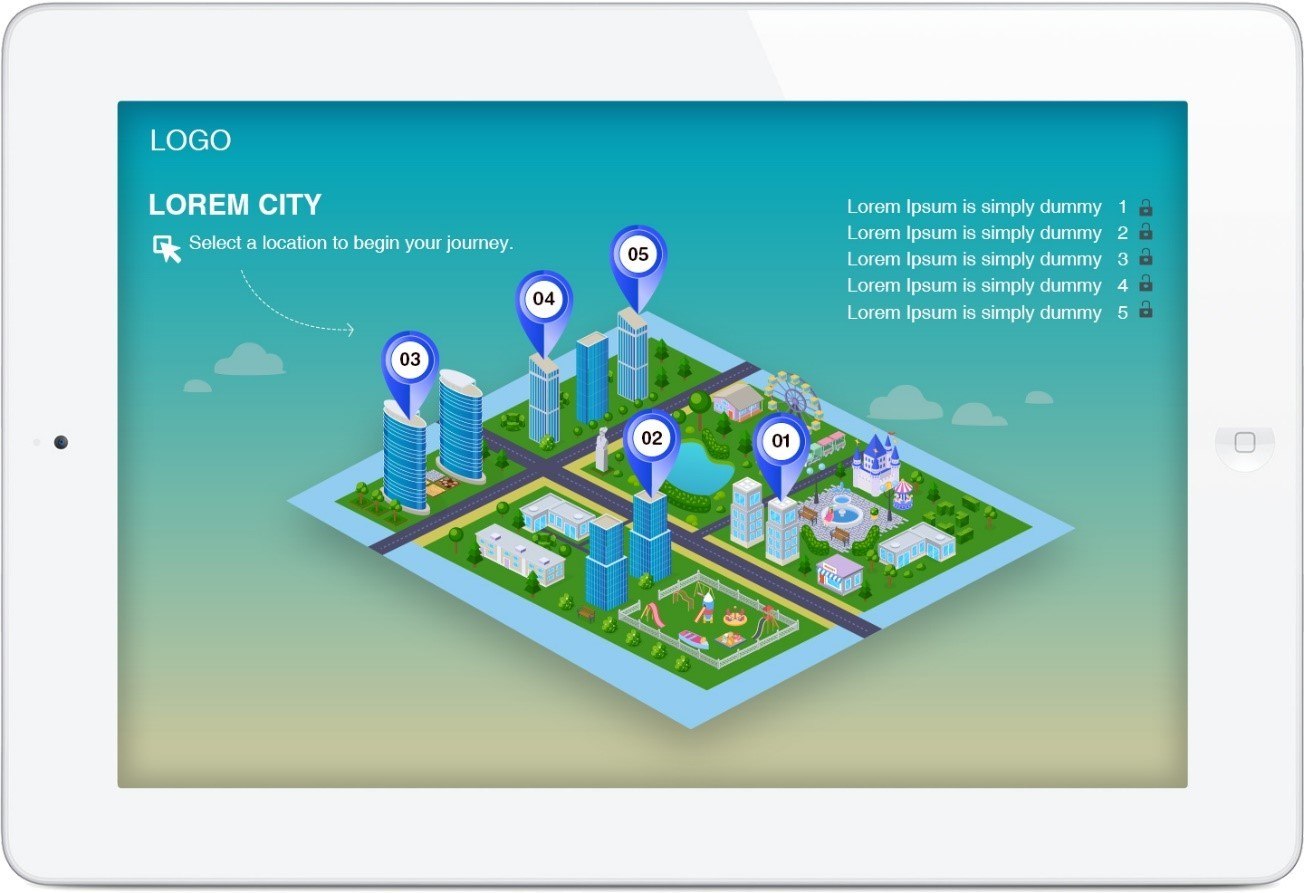Click location pin 02 near the pond

pyautogui.click(x=652, y=437)
